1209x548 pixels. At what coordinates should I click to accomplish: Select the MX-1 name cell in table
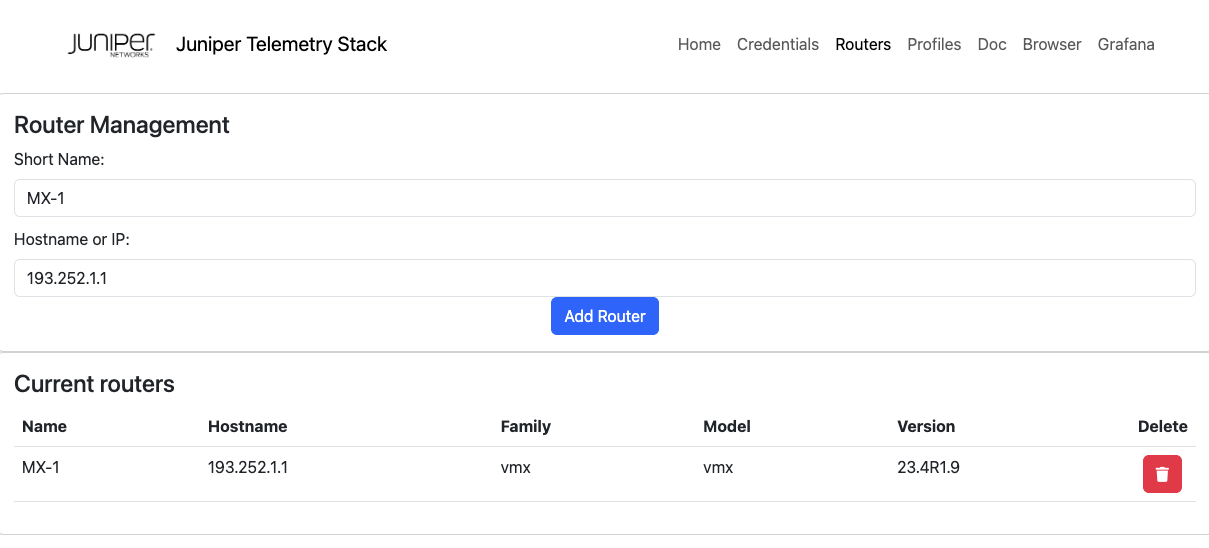41,467
